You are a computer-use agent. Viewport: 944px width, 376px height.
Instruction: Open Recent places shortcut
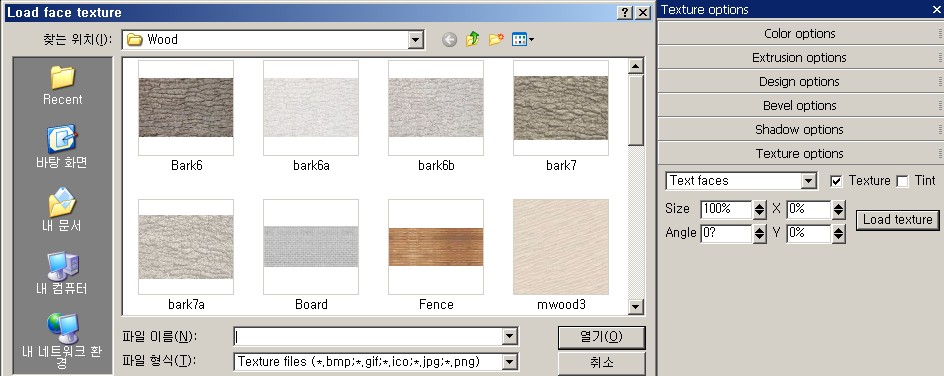[x=63, y=85]
